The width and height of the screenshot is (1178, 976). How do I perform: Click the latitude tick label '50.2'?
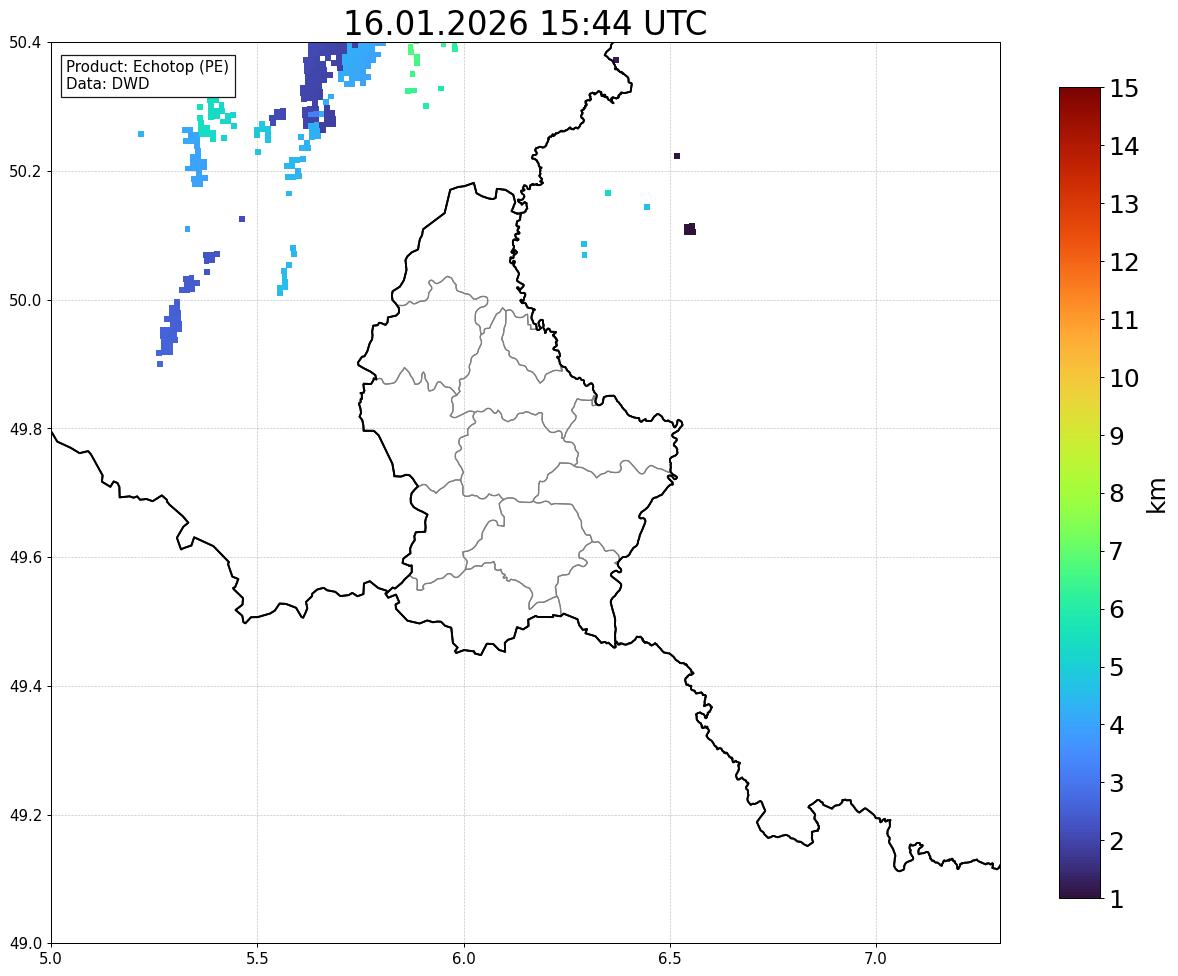pyautogui.click(x=26, y=171)
